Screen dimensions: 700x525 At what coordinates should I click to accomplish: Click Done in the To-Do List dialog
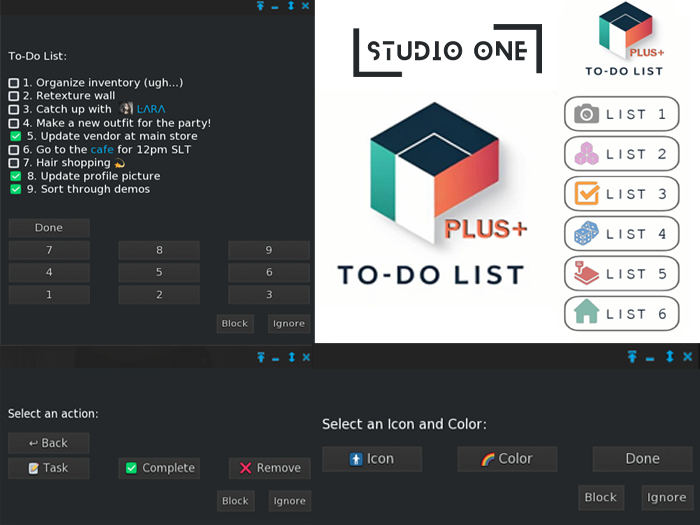coord(49,228)
